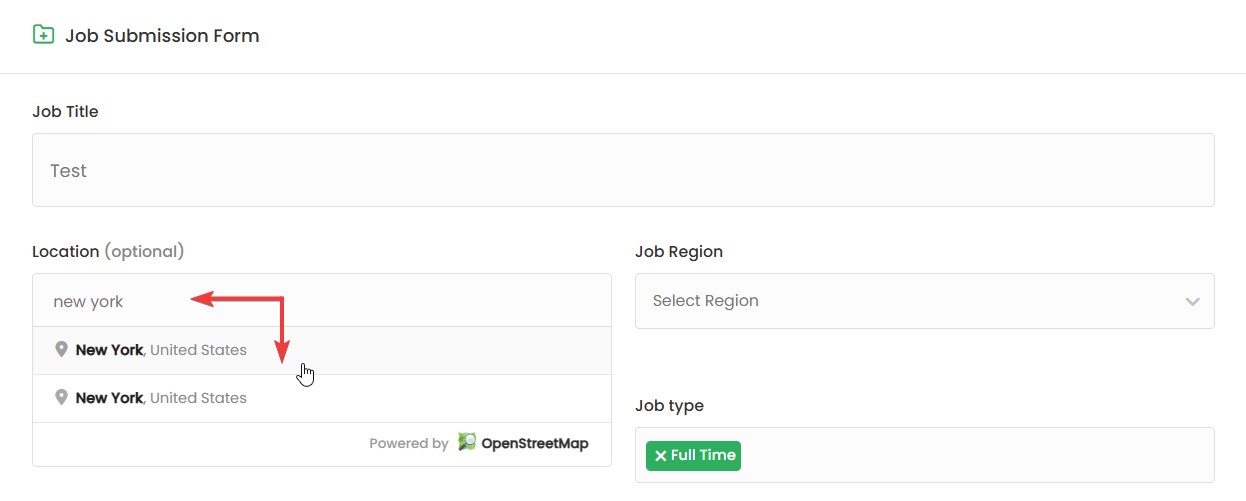Click the Job Region label
This screenshot has width=1246, height=501.
(x=678, y=252)
